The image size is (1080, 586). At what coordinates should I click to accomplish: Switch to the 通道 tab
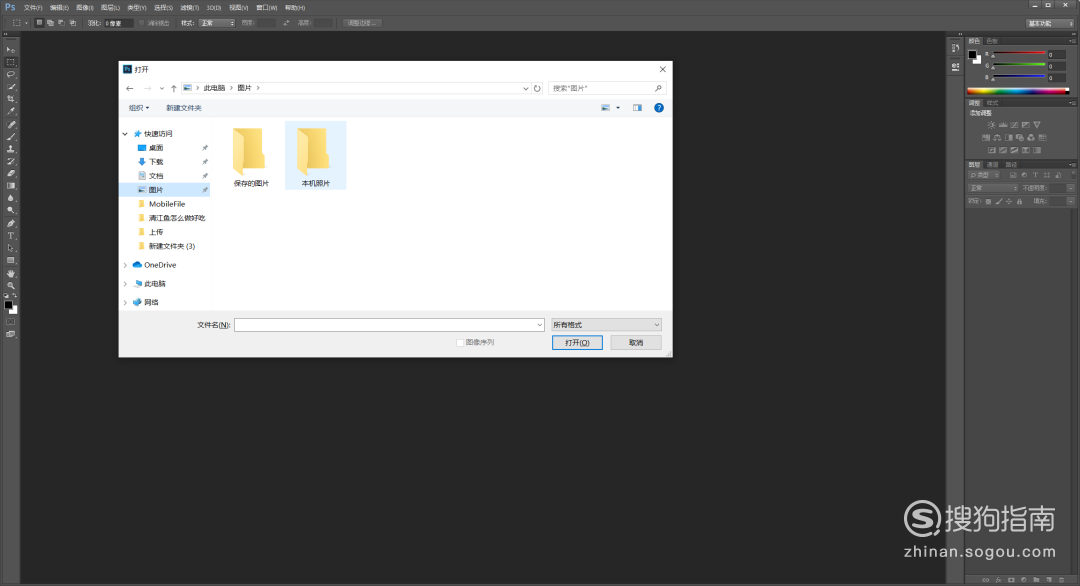click(x=993, y=165)
